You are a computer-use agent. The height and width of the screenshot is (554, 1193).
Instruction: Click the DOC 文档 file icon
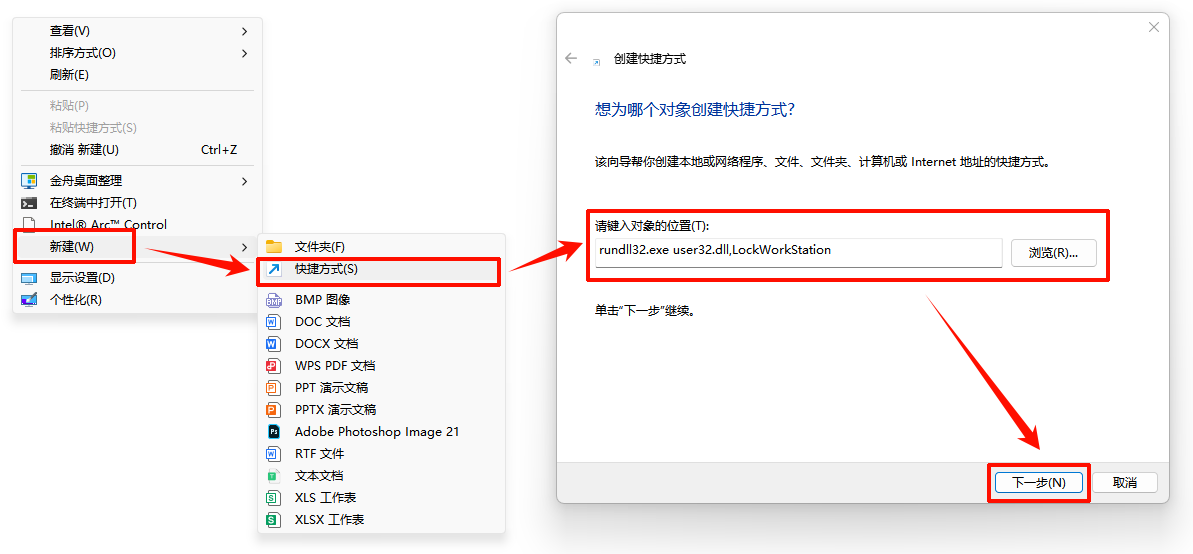click(x=272, y=322)
